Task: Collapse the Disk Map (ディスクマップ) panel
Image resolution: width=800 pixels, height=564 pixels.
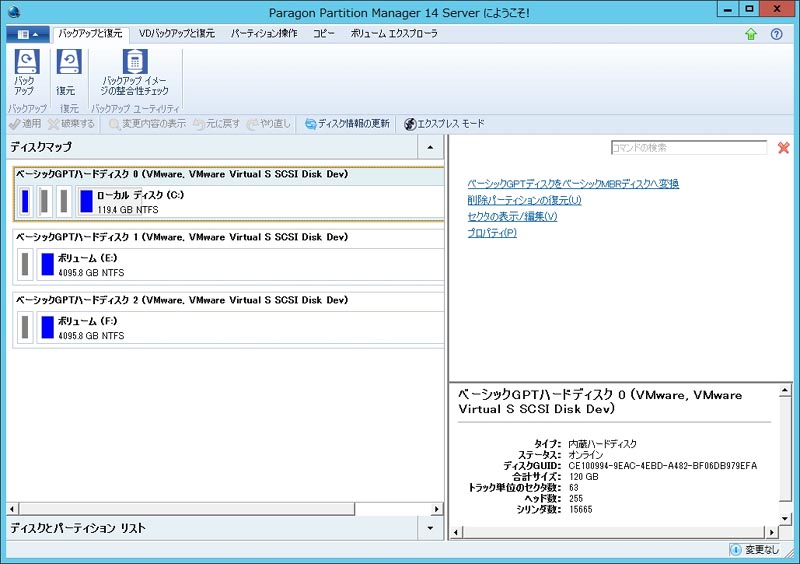Action: pos(430,147)
